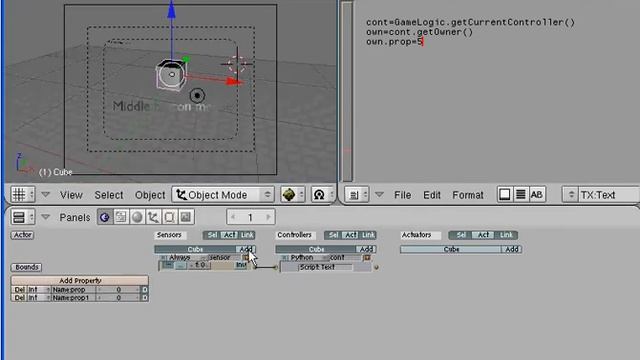Open the viewport draw type selector

(293, 195)
